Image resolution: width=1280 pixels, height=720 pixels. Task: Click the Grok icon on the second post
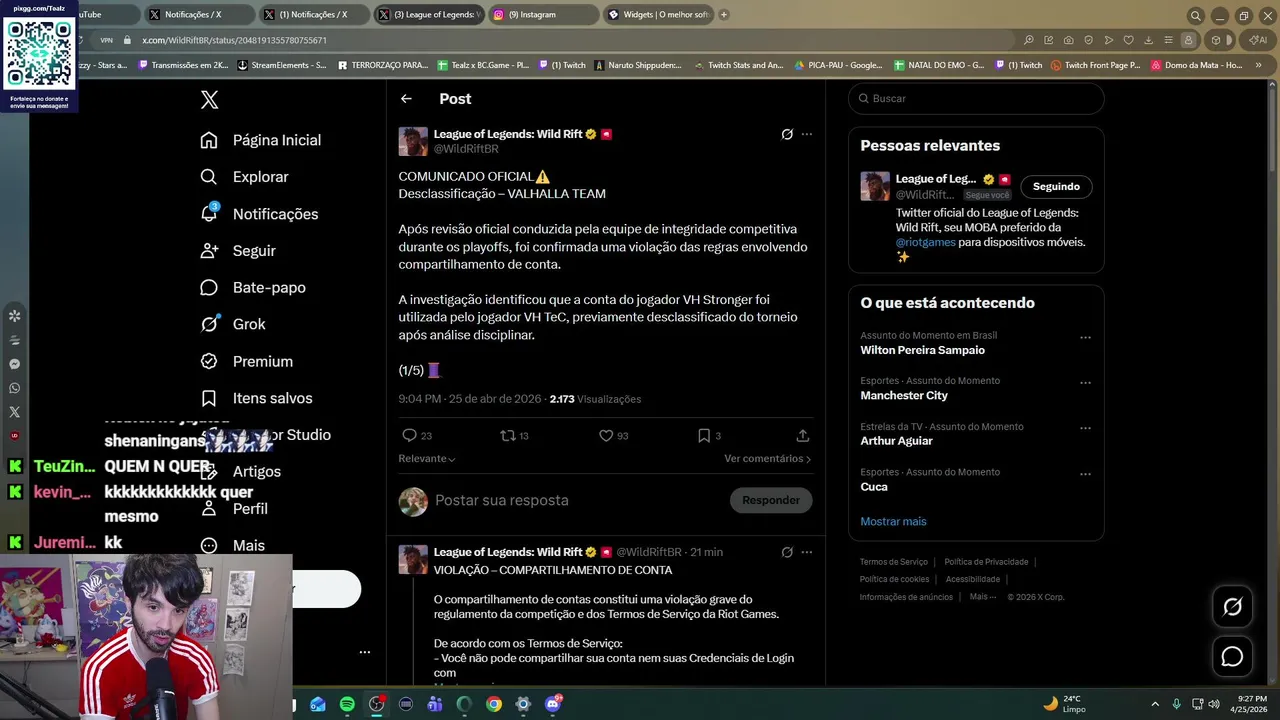point(787,552)
